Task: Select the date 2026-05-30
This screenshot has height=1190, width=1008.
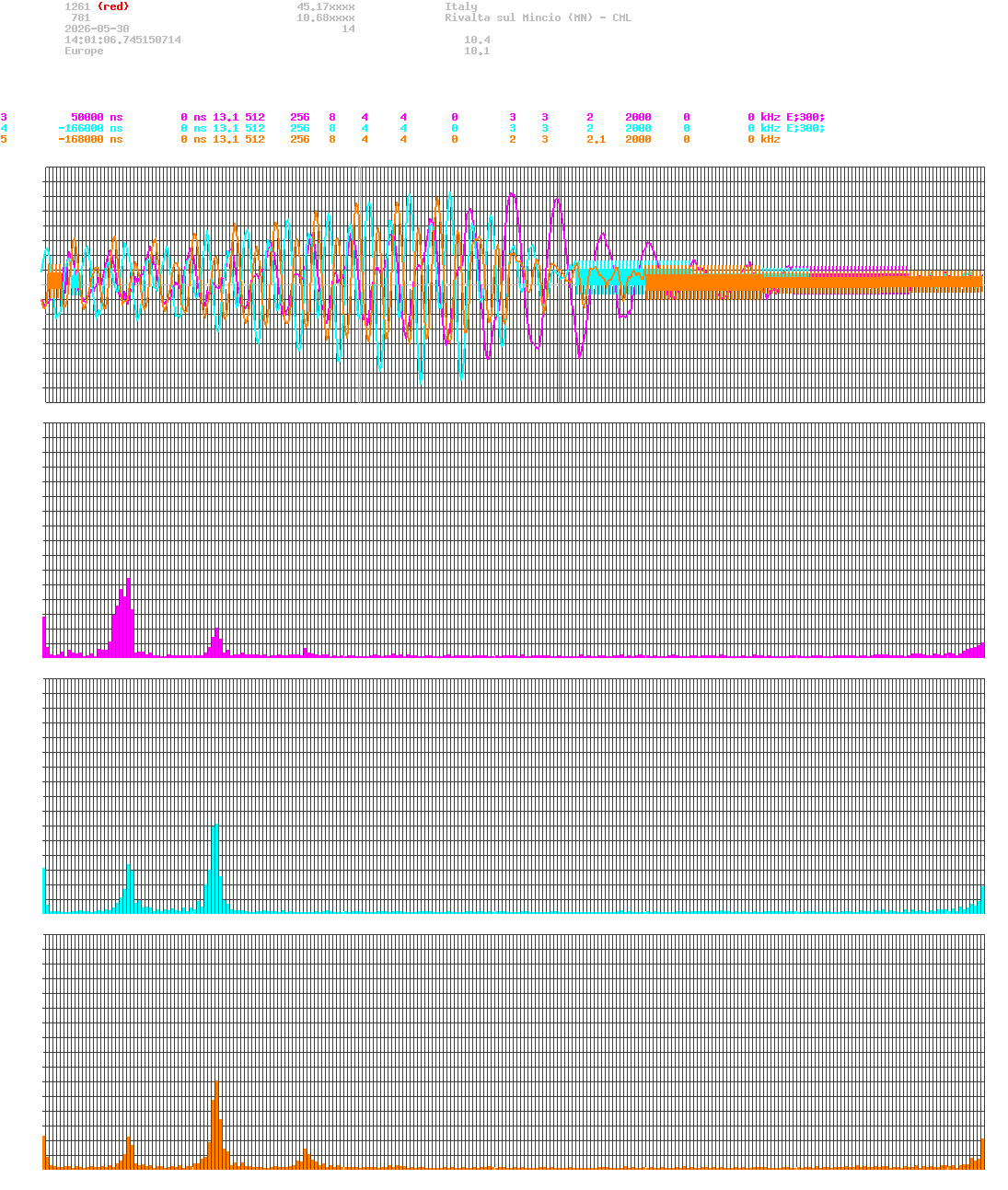Action: 97,29
